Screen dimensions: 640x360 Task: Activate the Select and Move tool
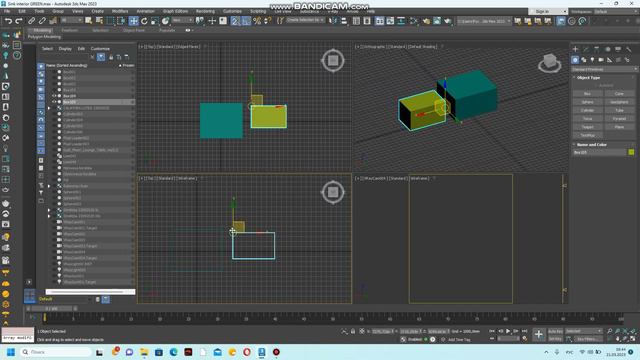pyautogui.click(x=133, y=21)
